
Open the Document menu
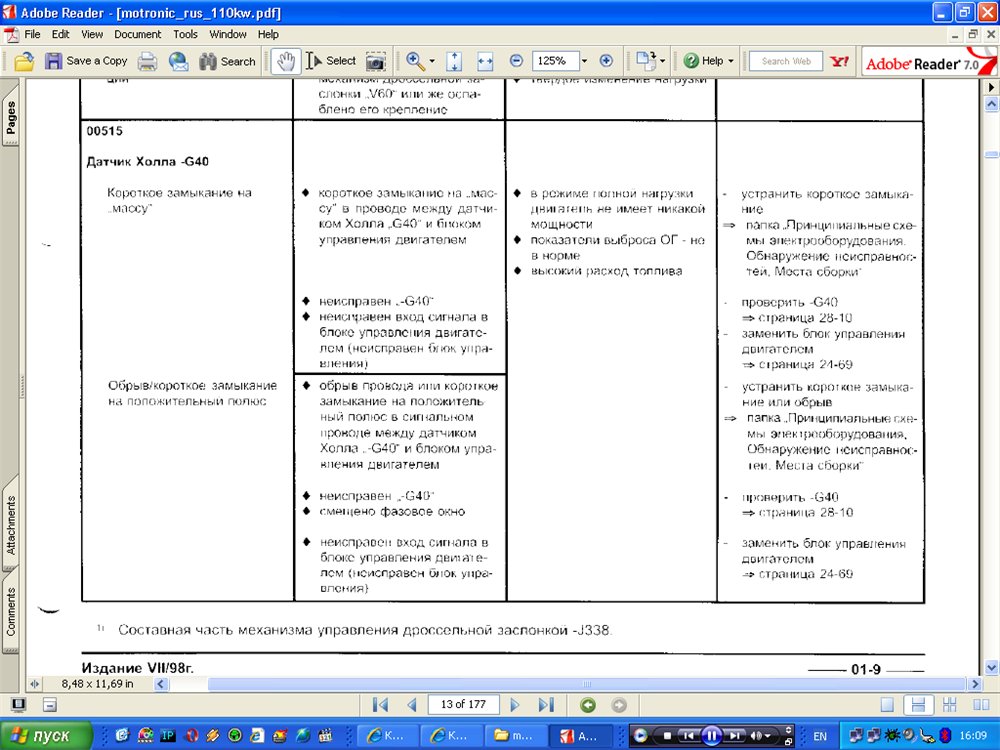click(138, 34)
